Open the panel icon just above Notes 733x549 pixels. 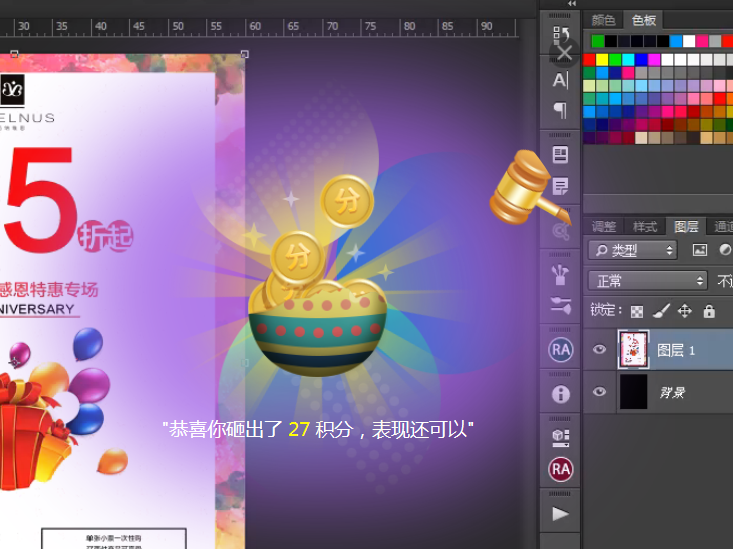[560, 154]
